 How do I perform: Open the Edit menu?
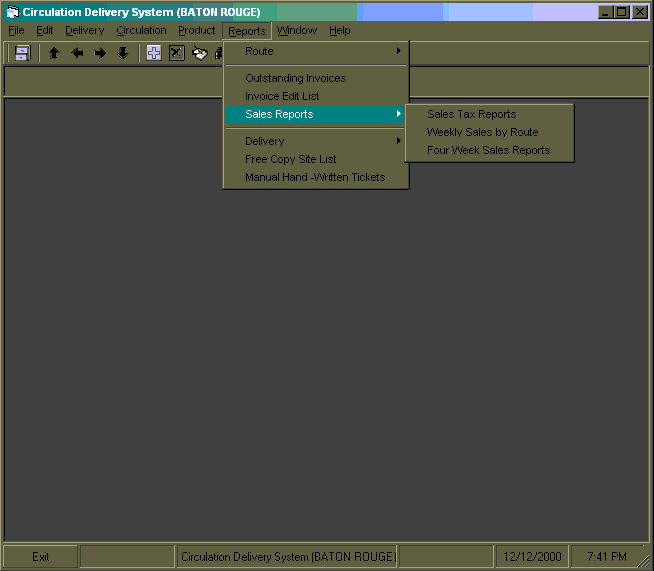tap(45, 30)
